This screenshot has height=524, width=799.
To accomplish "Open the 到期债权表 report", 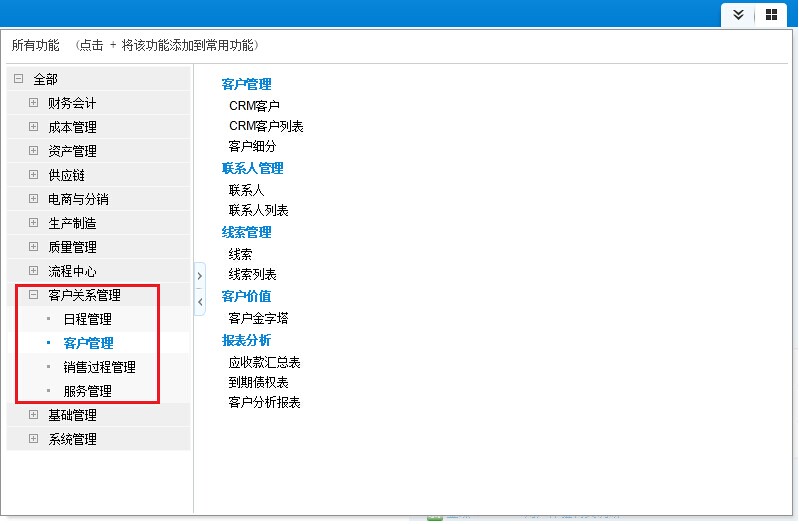I will pyautogui.click(x=258, y=382).
